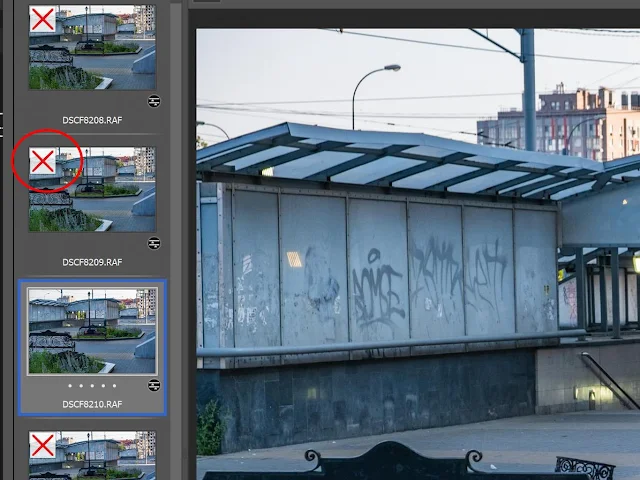640x480 pixels.
Task: Click the filmstrip vertical scrollbar
Action: (x=176, y=241)
